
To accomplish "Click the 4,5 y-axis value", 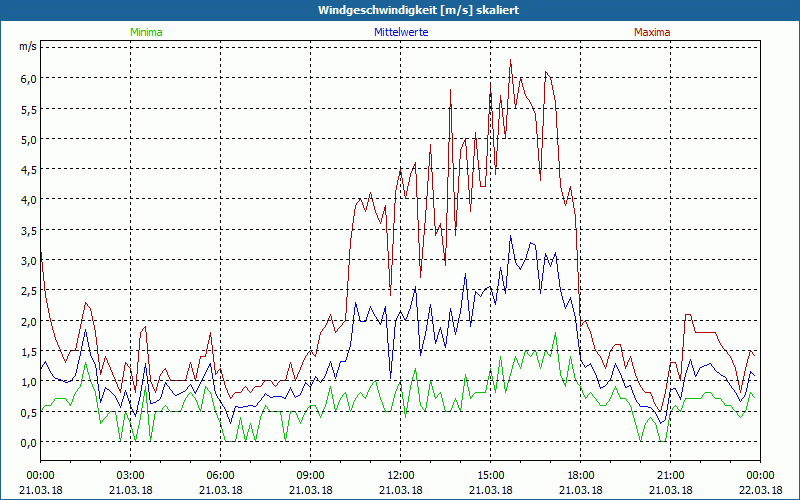I will (29, 169).
